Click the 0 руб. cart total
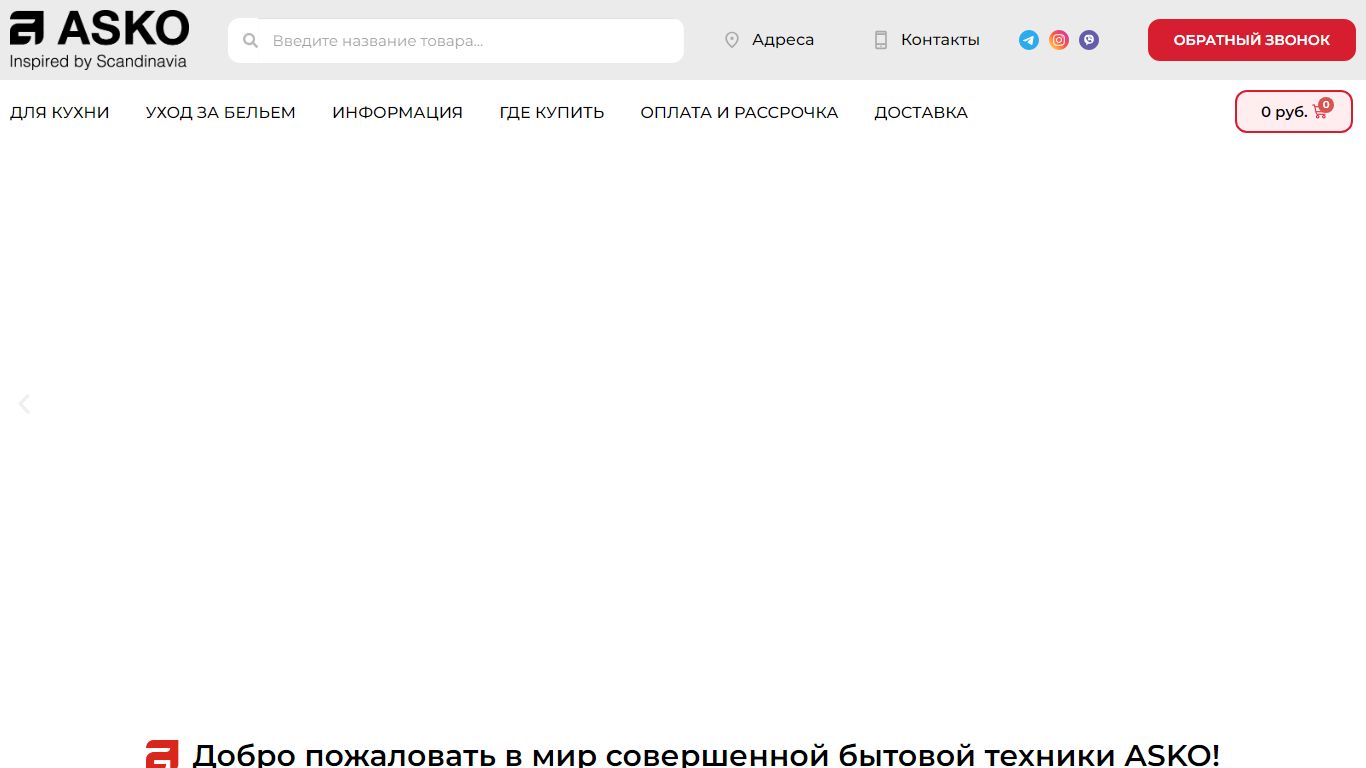This screenshot has height=768, width=1366. [x=1284, y=112]
